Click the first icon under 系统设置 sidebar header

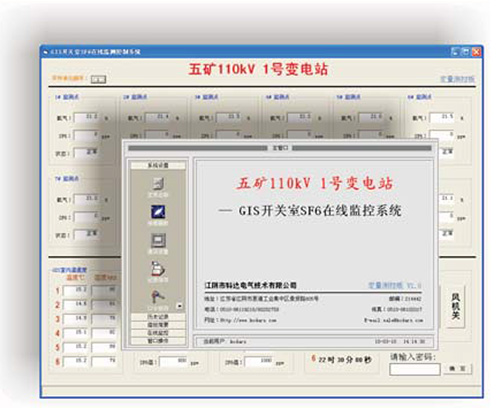158,184
